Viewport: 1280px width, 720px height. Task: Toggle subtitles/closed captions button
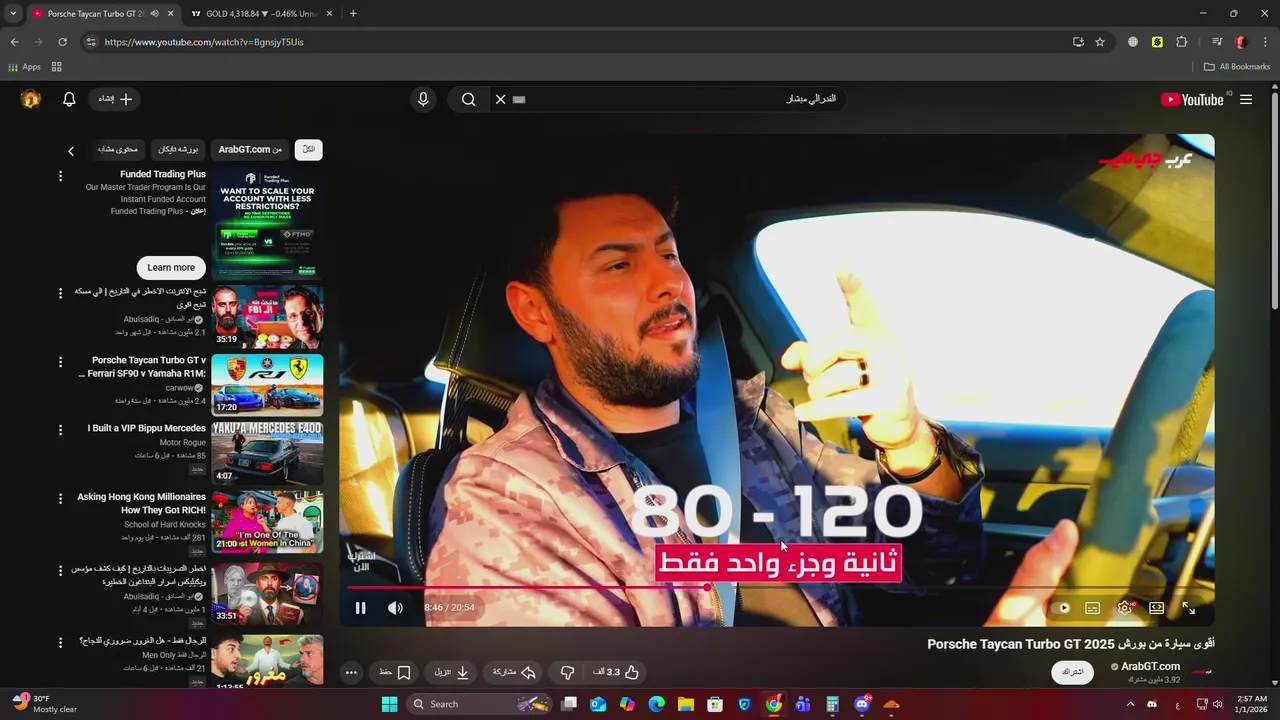click(1092, 607)
